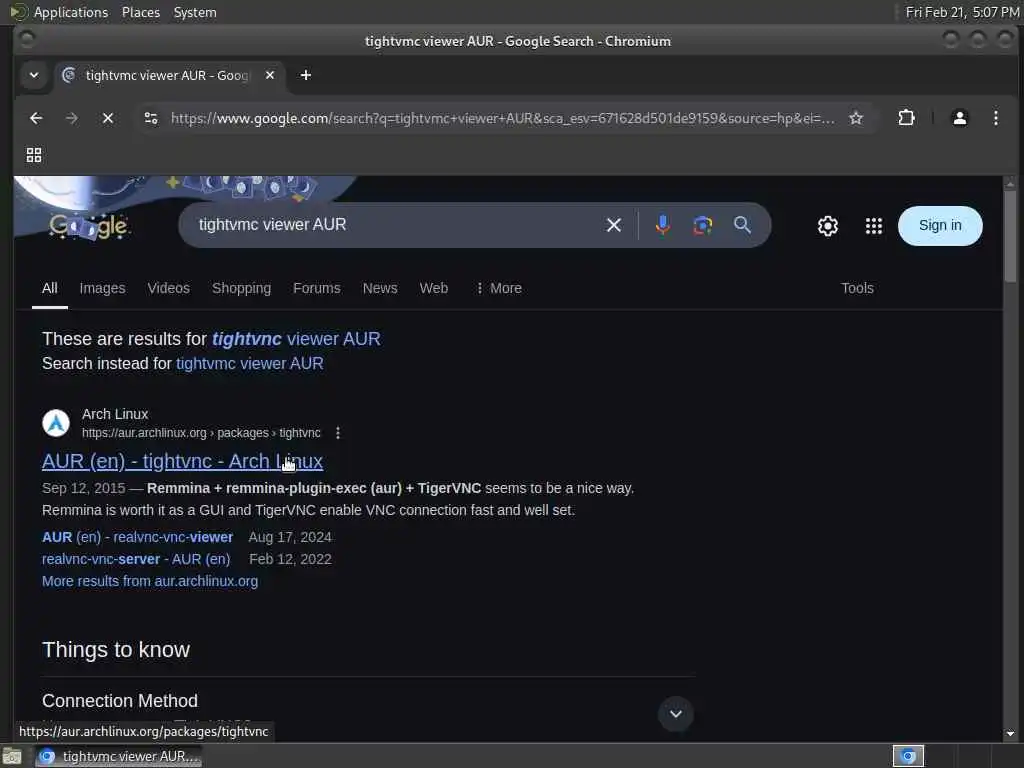The width and height of the screenshot is (1024, 768).
Task: Open the three-dot menu beside the aur.archlinux.org URL
Action: 338,433
